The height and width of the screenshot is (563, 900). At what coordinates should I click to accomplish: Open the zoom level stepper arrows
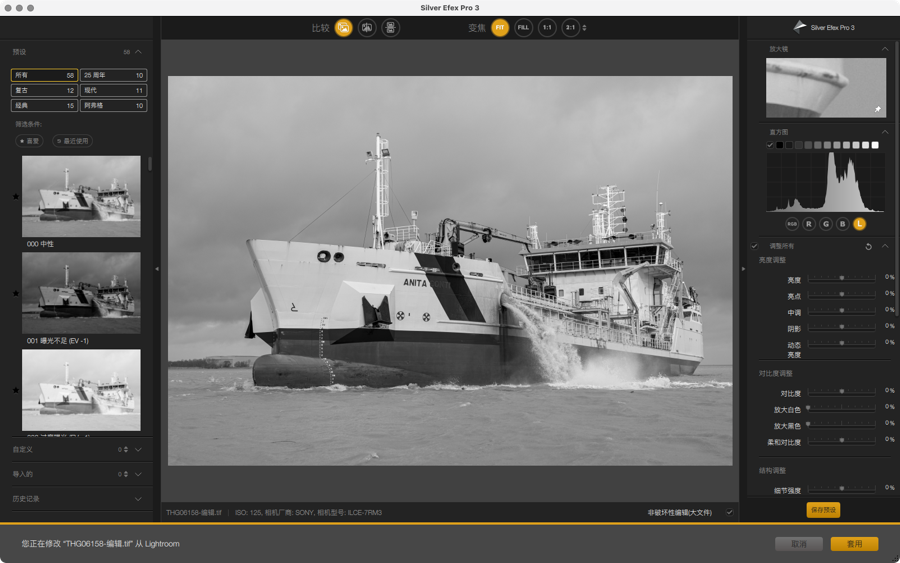coord(584,28)
